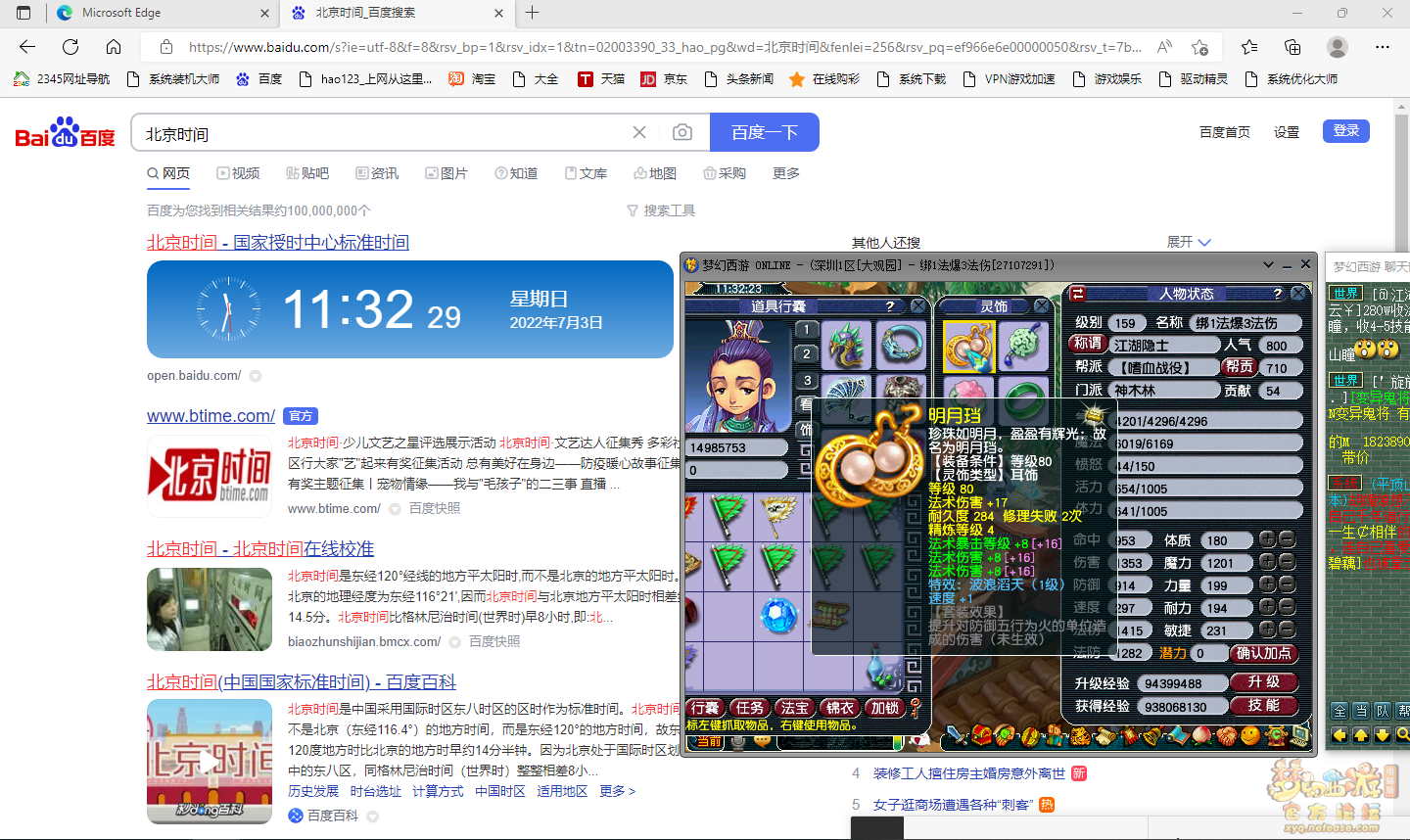Select the blue gem in inventory grid
The width and height of the screenshot is (1410, 840).
point(779,615)
